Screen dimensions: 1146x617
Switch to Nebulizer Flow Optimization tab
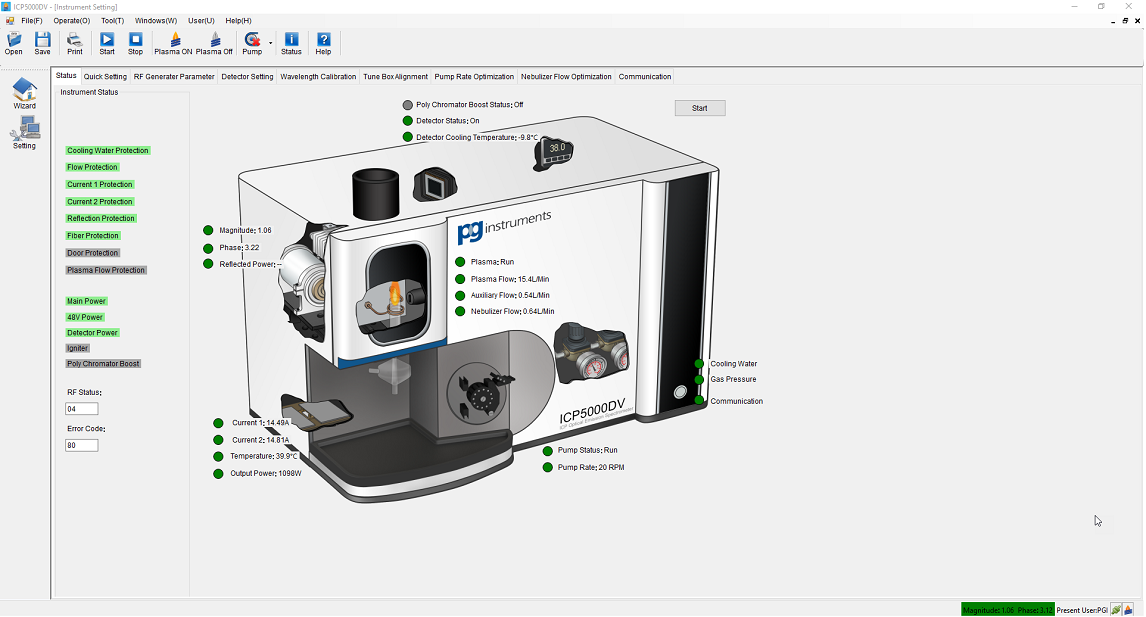(566, 77)
